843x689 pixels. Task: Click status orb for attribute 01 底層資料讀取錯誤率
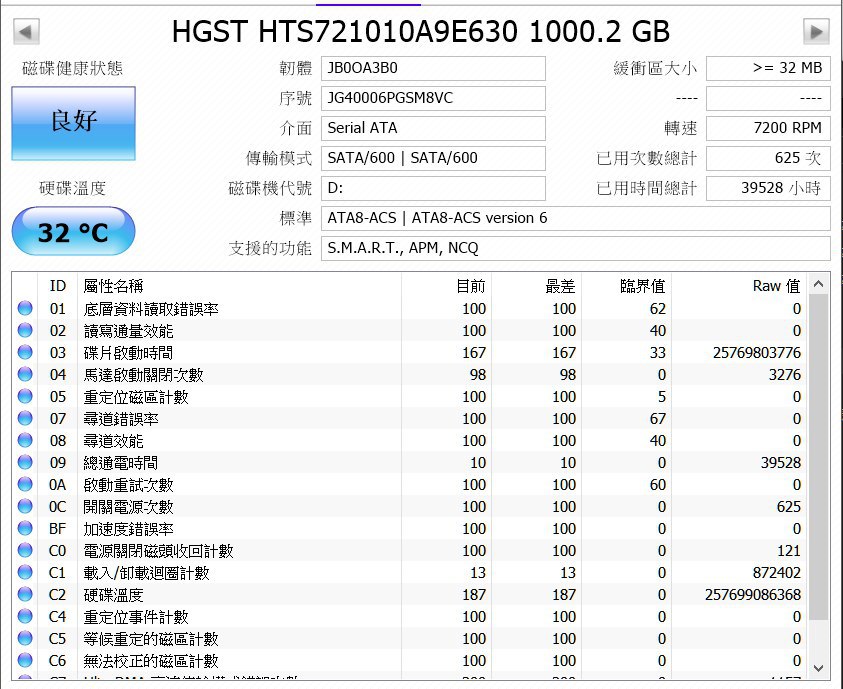(x=25, y=308)
